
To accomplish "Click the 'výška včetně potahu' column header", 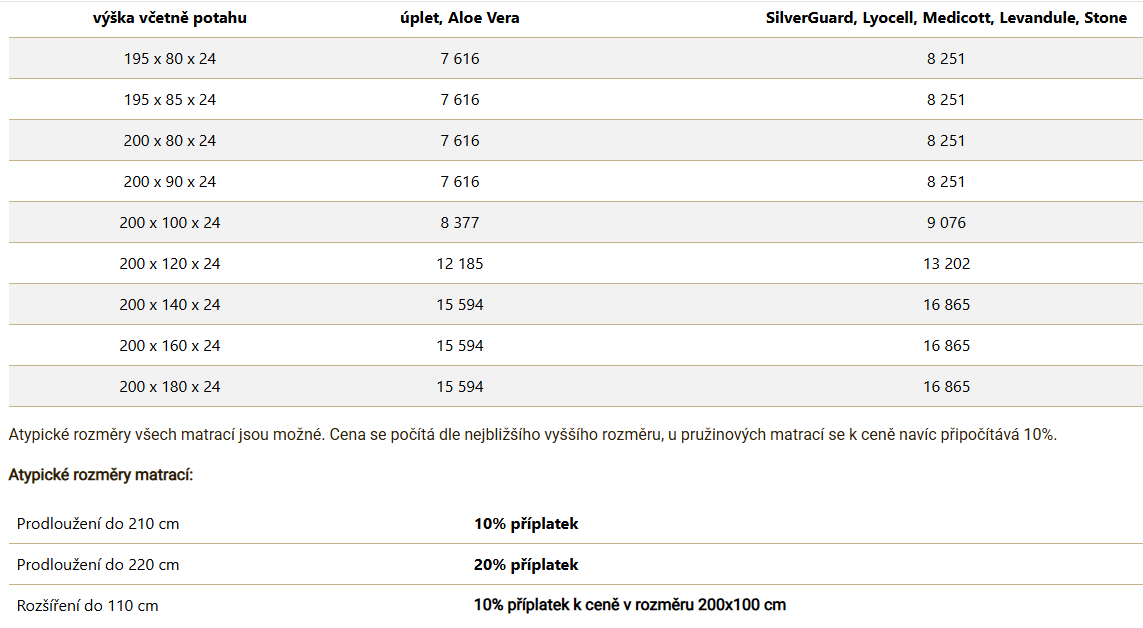I will pyautogui.click(x=170, y=18).
